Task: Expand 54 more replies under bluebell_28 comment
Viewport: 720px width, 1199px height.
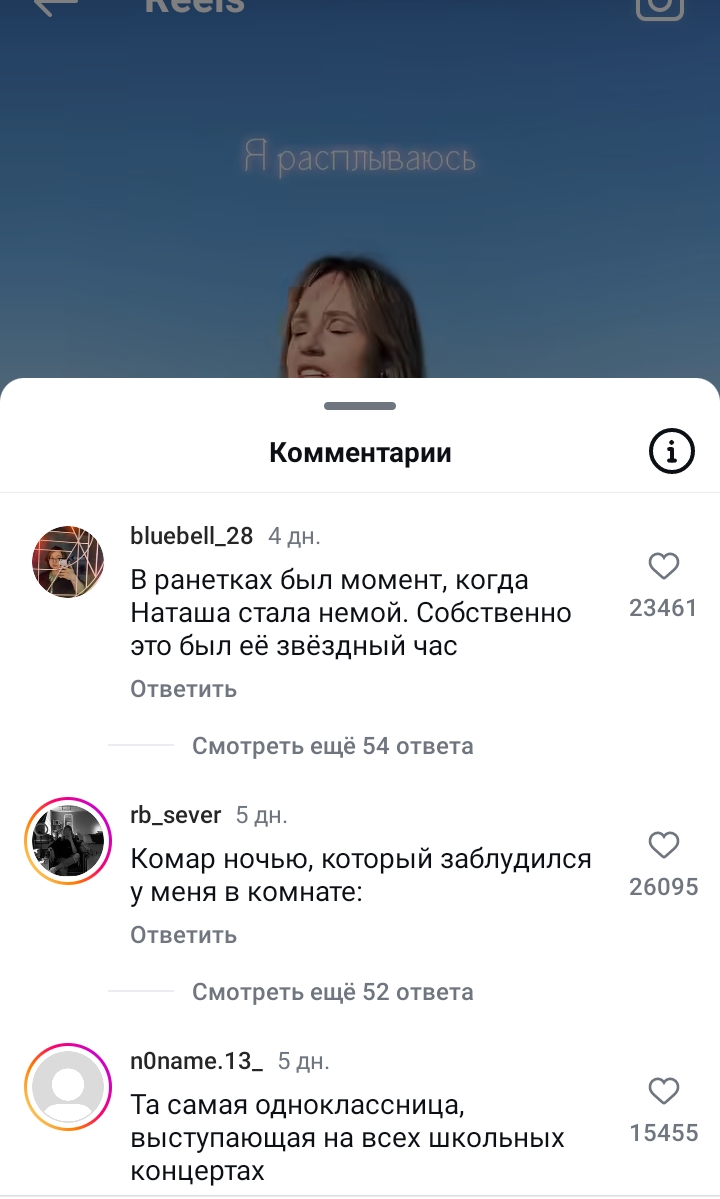Action: tap(332, 746)
